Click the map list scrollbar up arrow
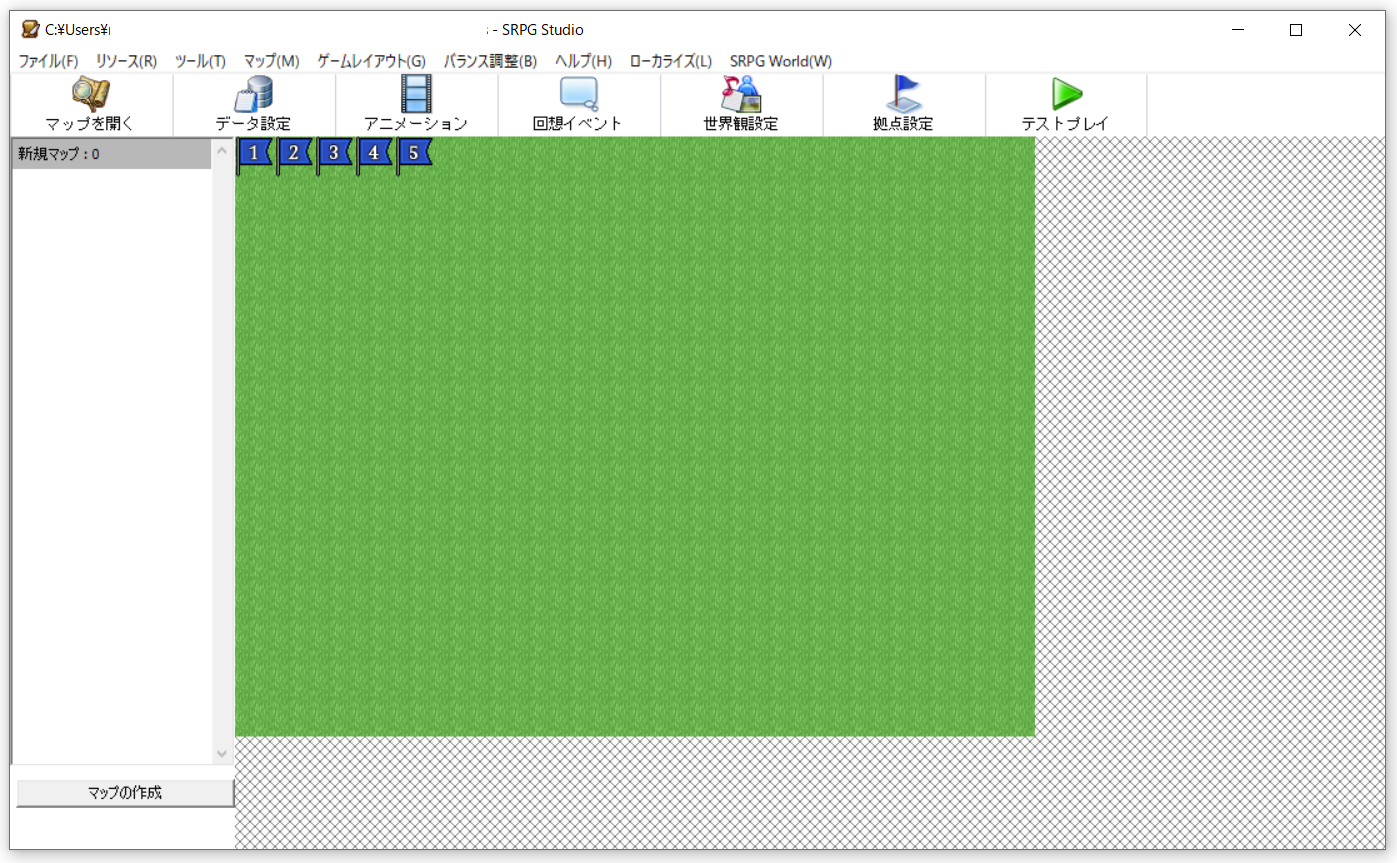 click(x=222, y=151)
